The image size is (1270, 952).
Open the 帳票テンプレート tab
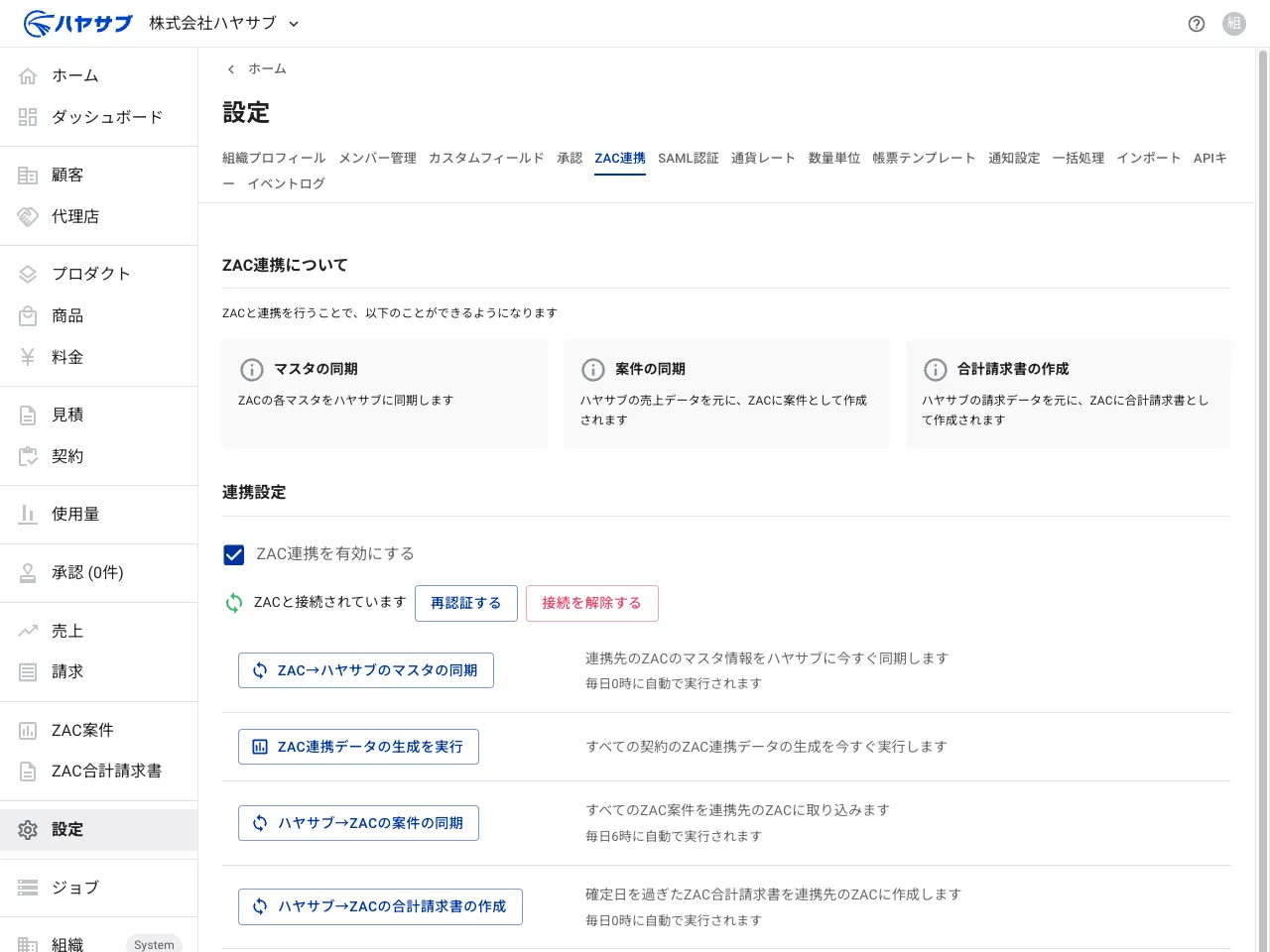click(x=924, y=158)
